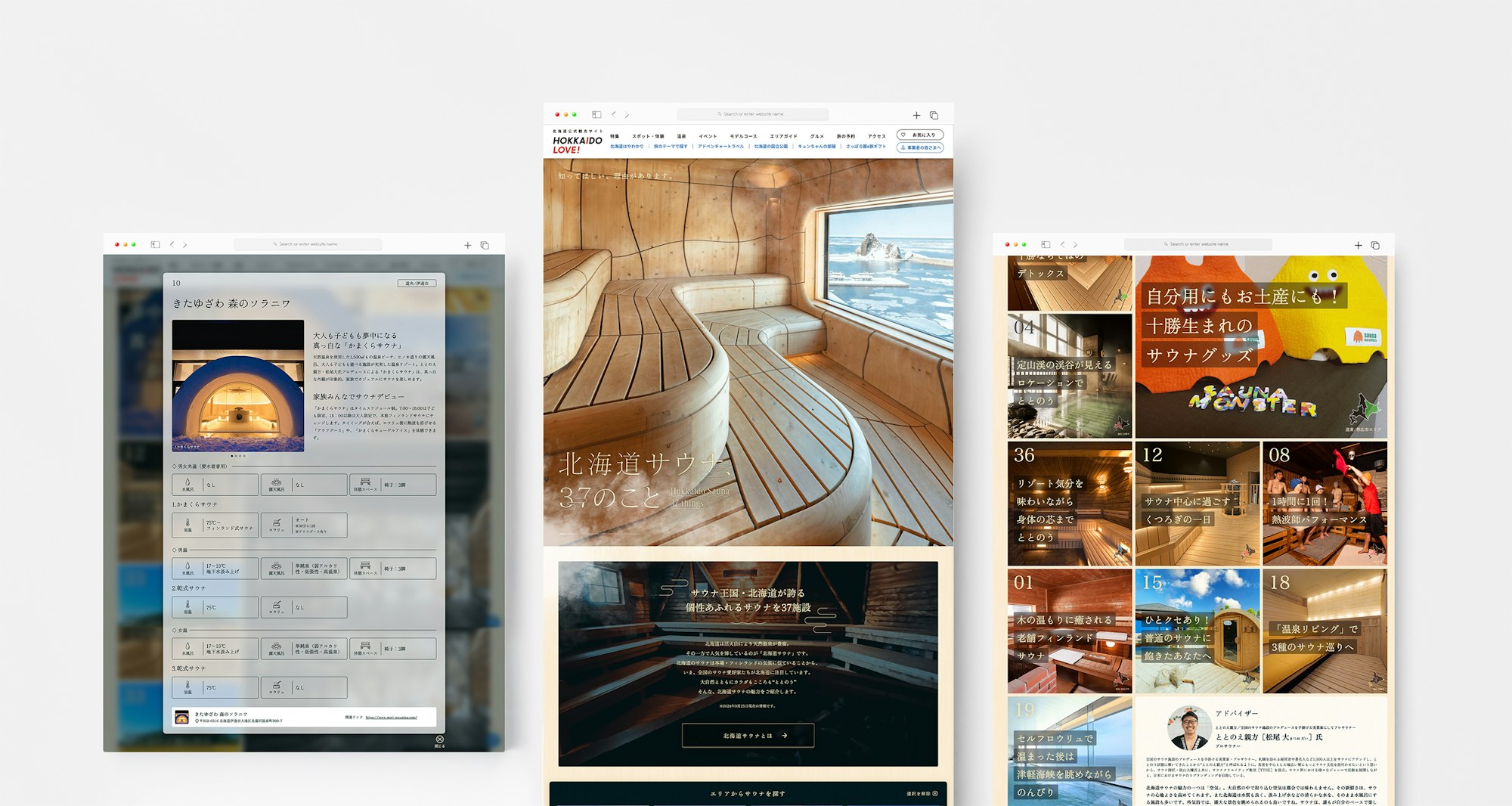The height and width of the screenshot is (806, 1512).
Task: Follow the キュンちゃんの部屋 link
Action: [x=816, y=147]
